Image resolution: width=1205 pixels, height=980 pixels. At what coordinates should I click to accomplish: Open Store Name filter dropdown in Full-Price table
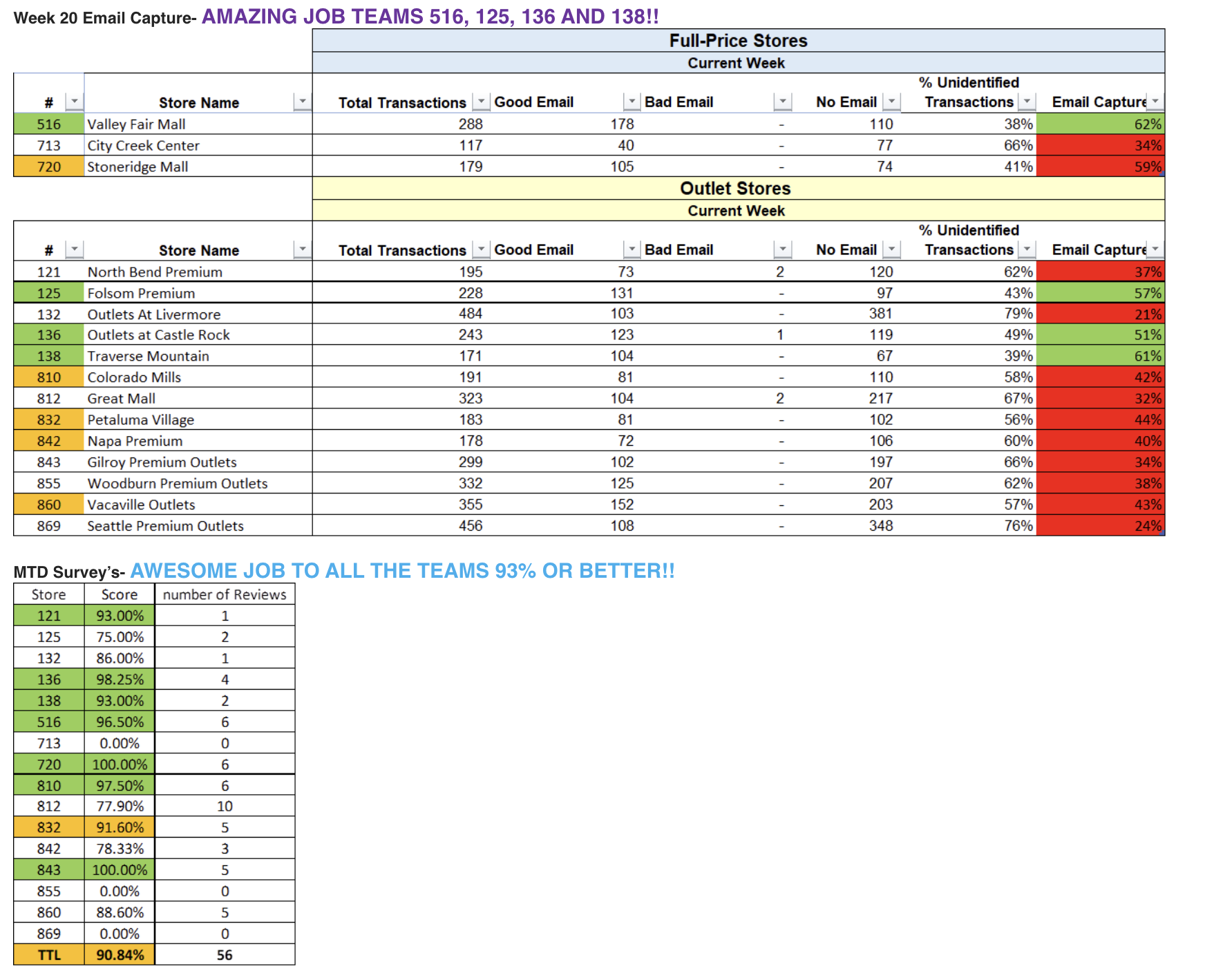click(302, 102)
